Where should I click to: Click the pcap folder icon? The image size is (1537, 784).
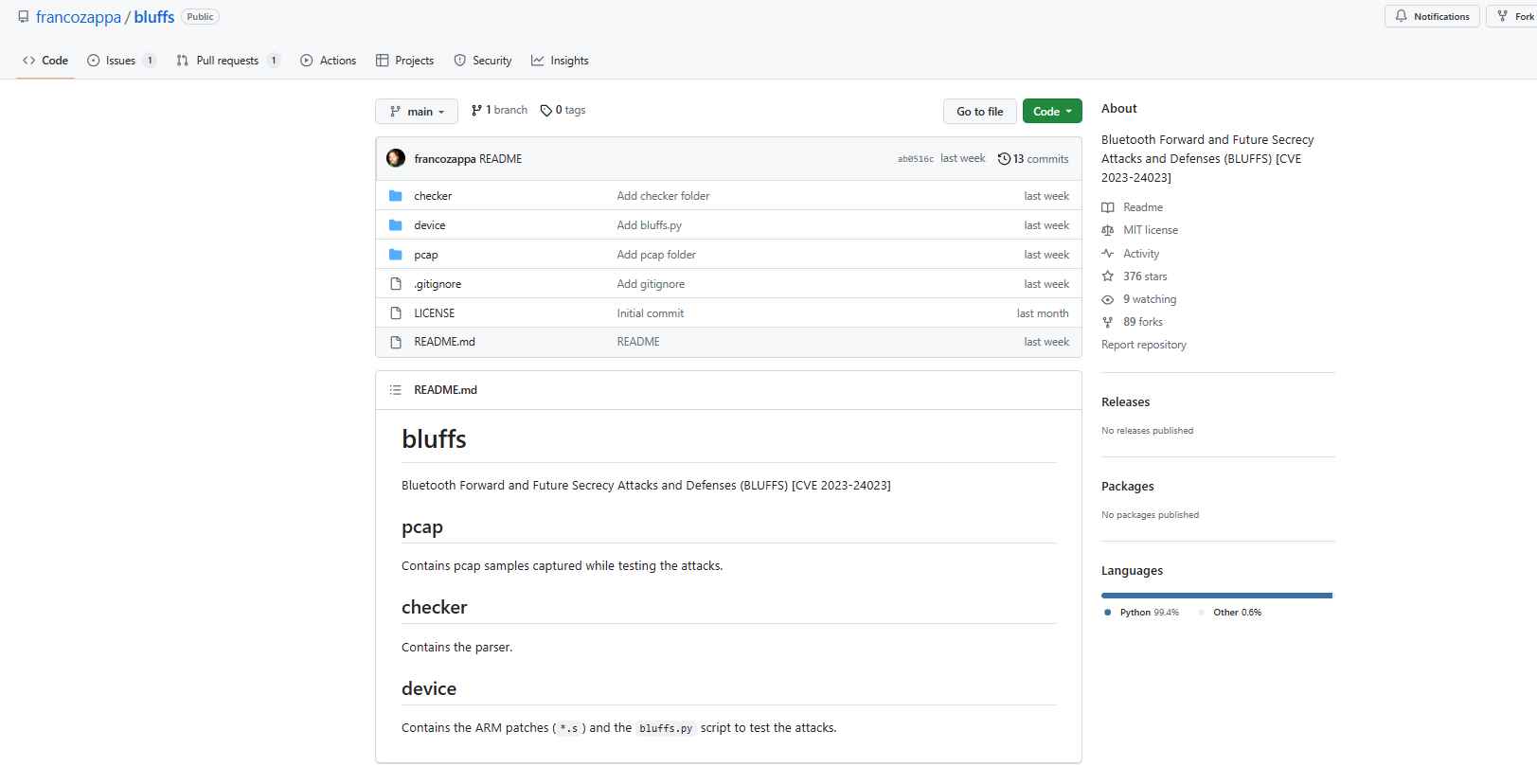pyautogui.click(x=396, y=255)
